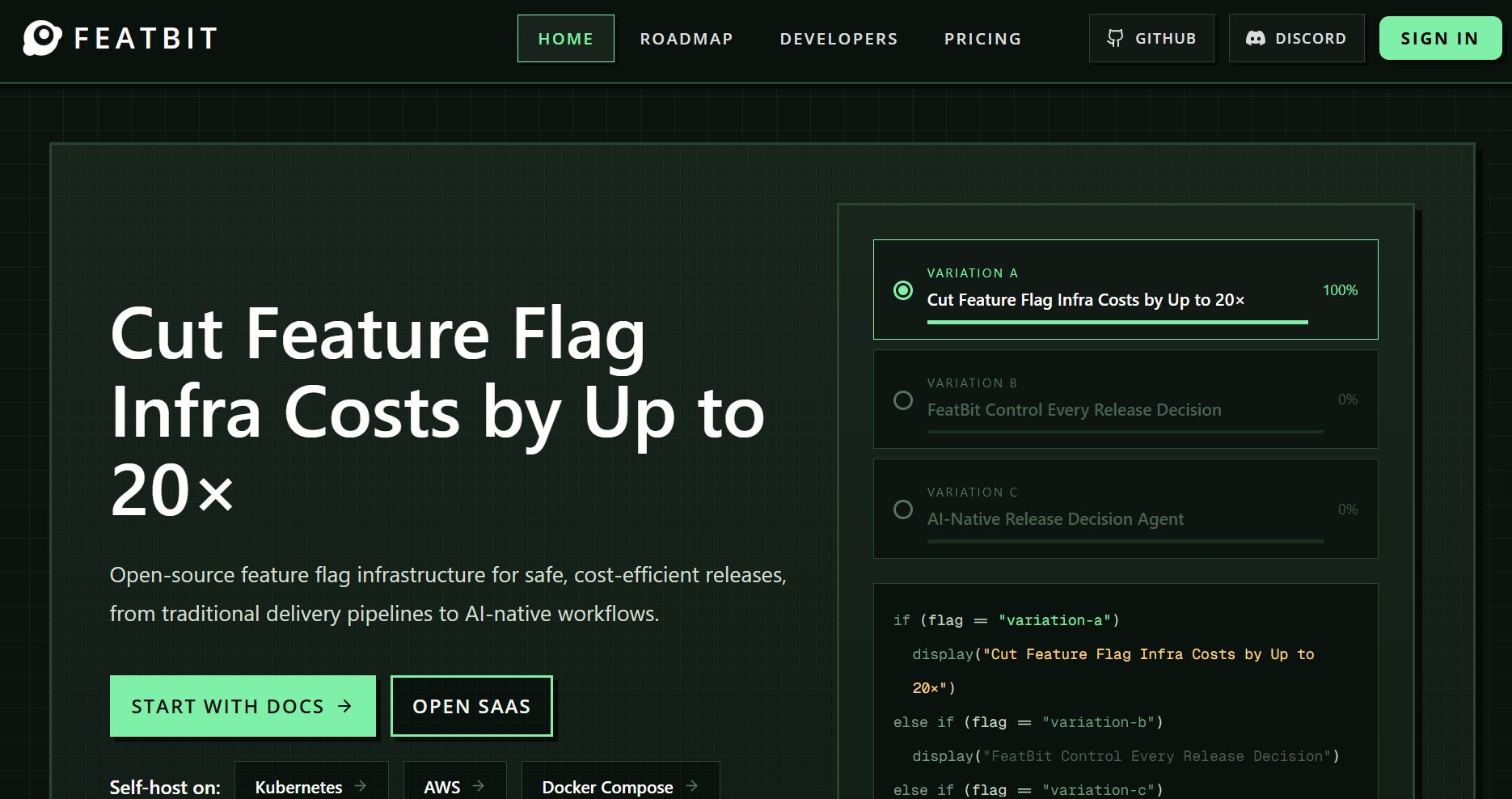Click the Open SaaS button

(x=471, y=706)
